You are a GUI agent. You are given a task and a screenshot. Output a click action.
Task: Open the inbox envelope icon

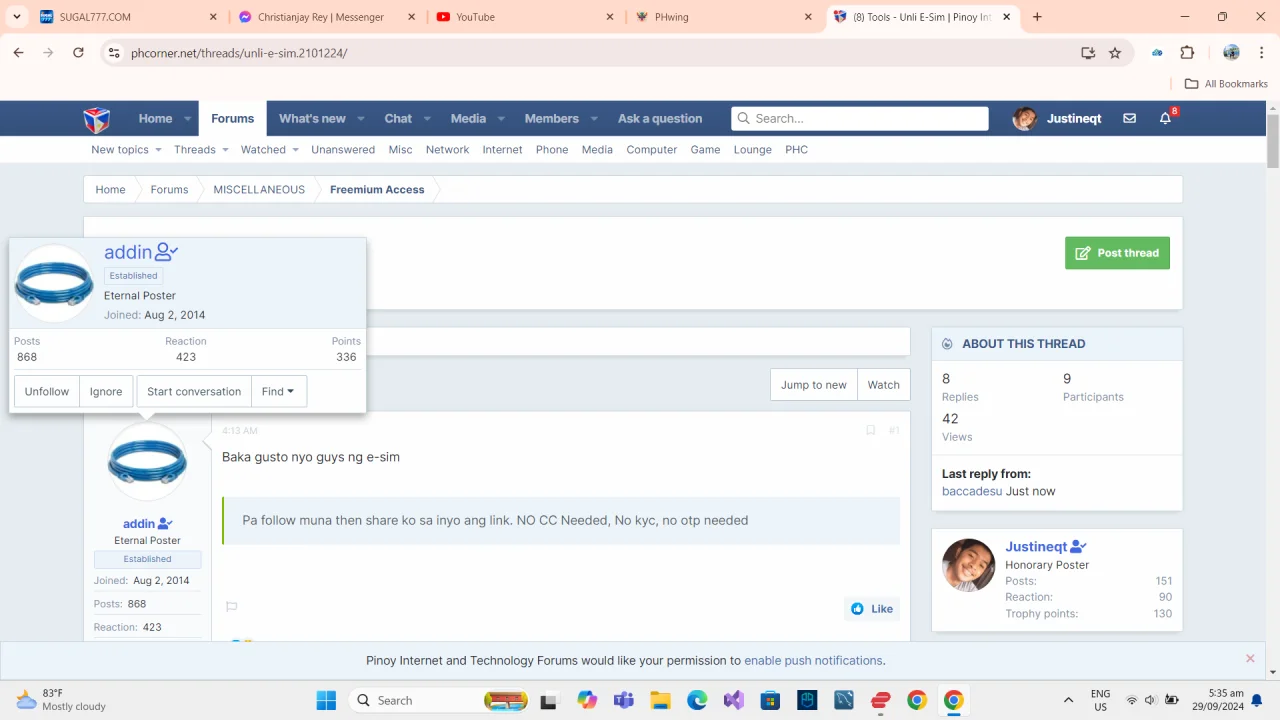point(1129,118)
